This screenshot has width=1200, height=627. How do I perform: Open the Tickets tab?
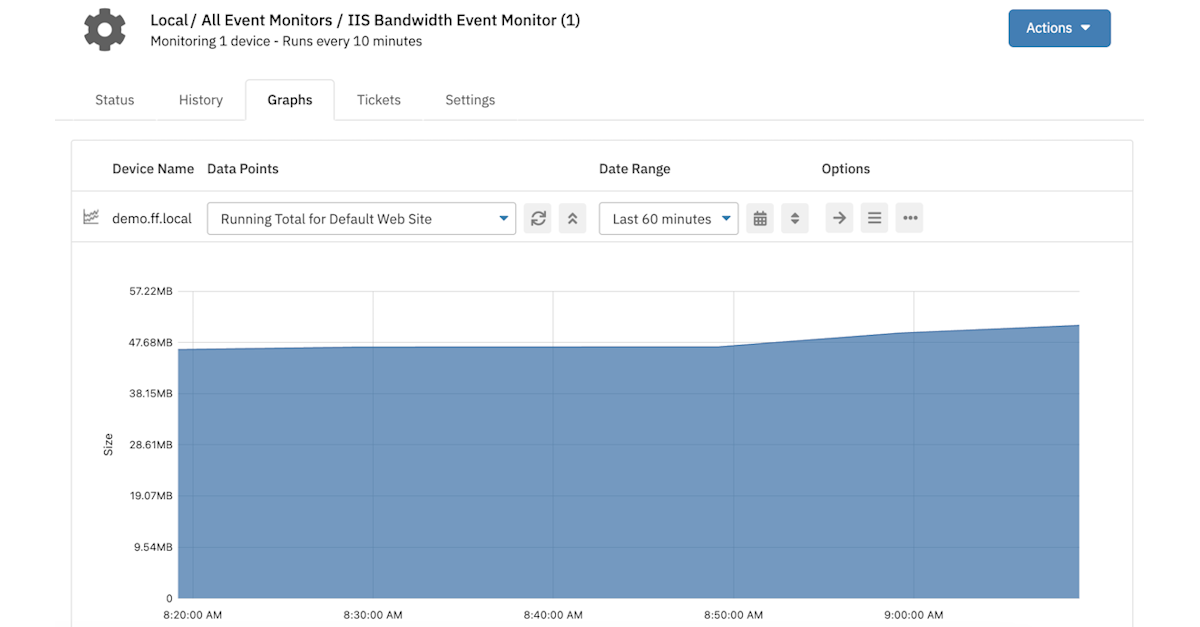coord(378,99)
